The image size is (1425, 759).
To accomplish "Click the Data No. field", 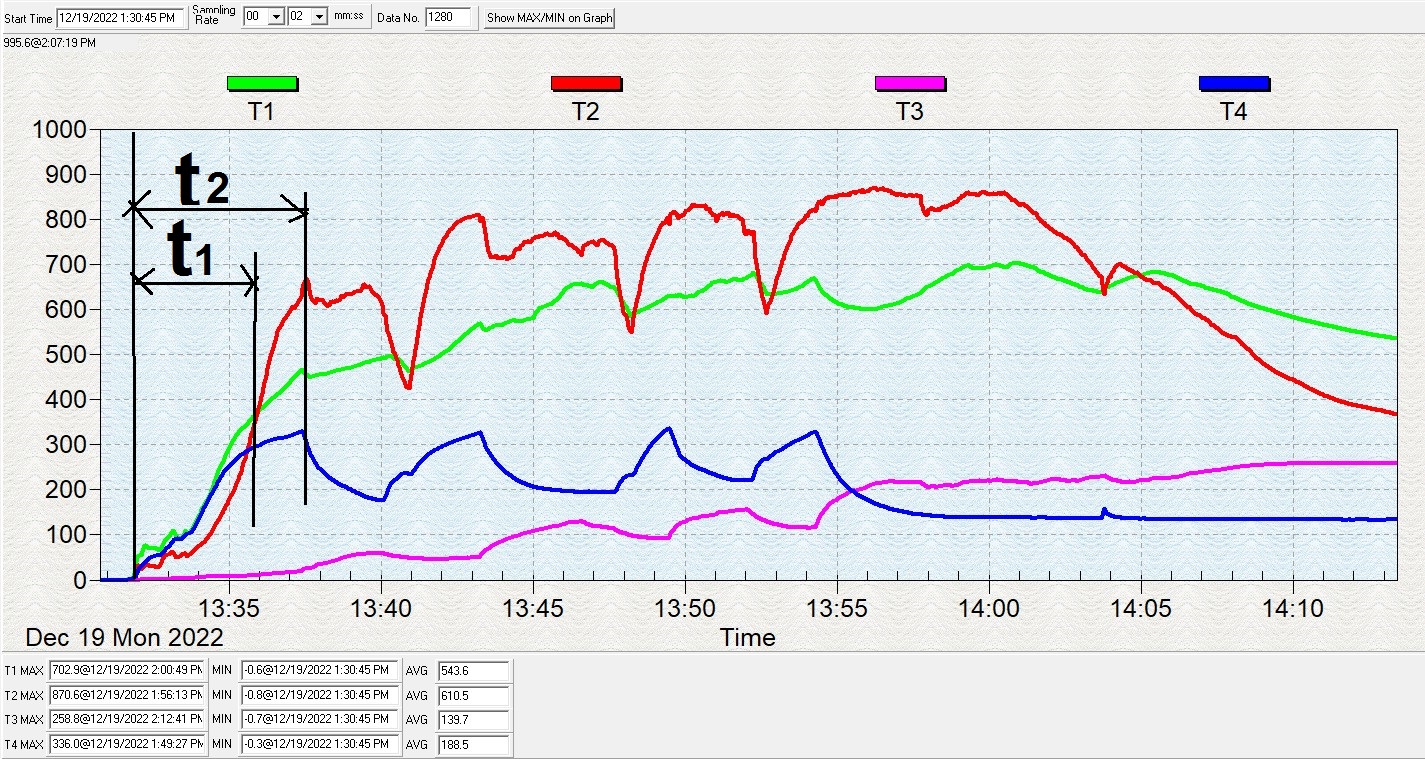I will coord(447,17).
